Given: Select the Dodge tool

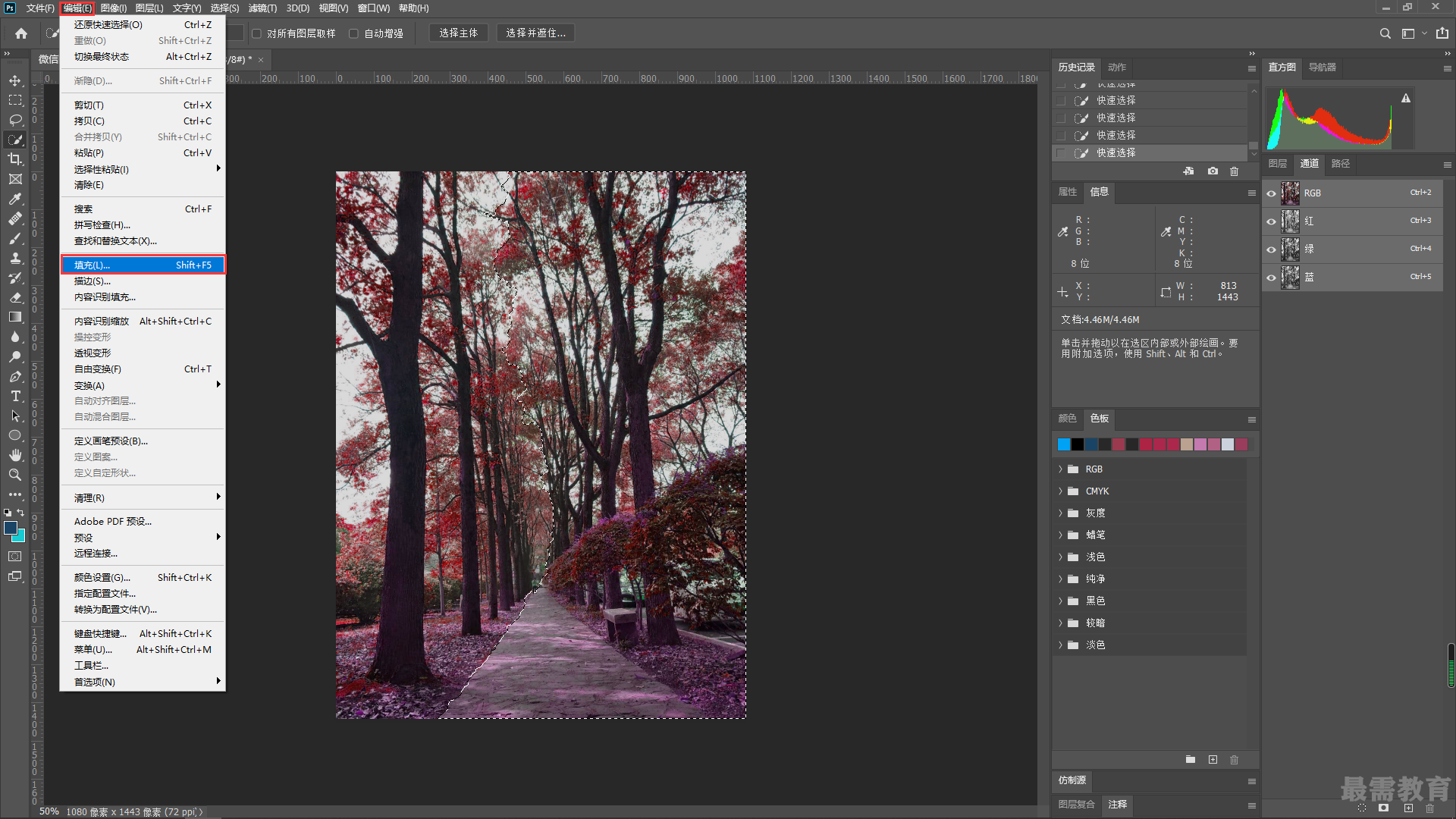Looking at the screenshot, I should (x=15, y=356).
